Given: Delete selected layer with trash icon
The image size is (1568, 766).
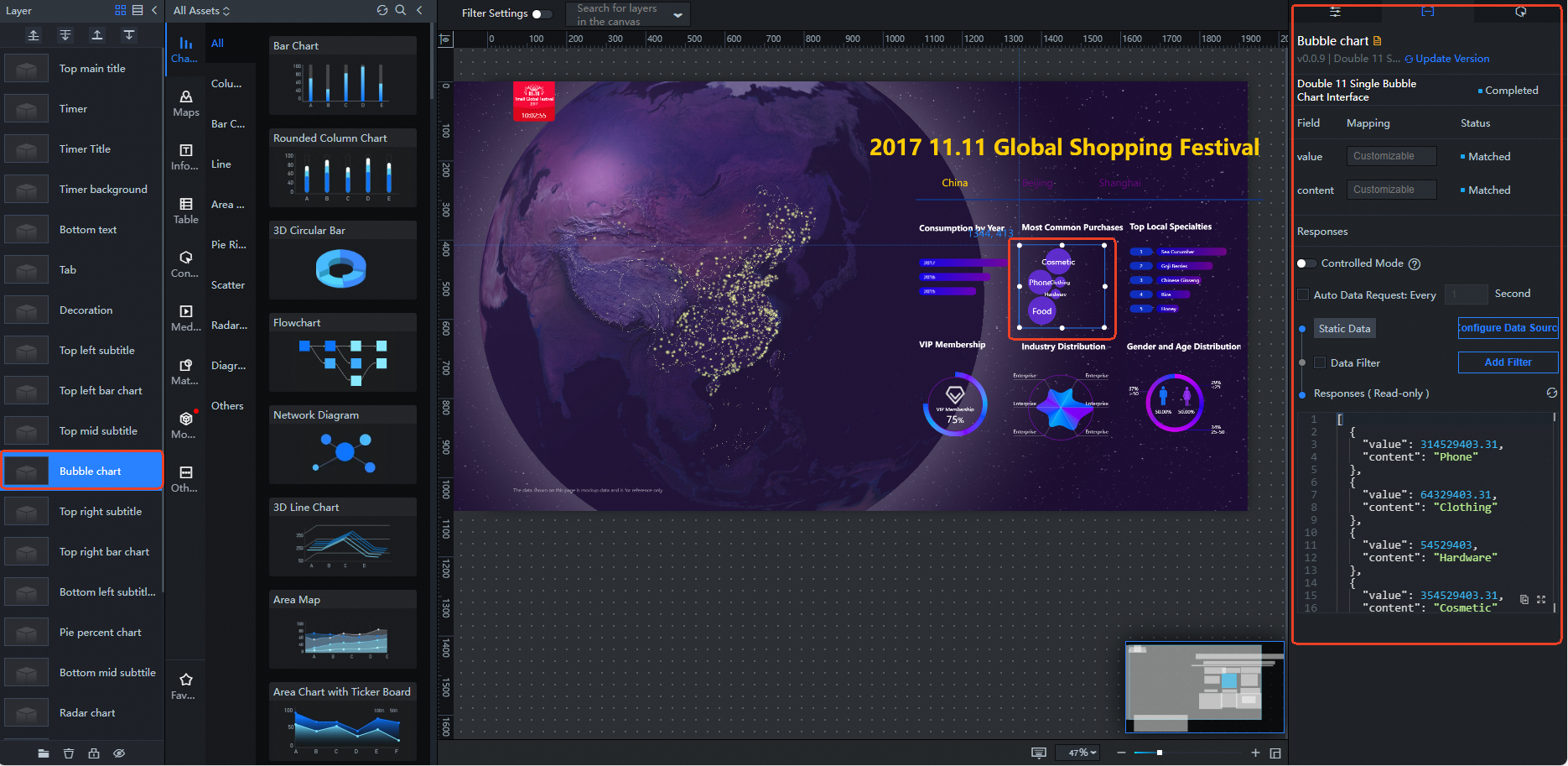Looking at the screenshot, I should coord(69,753).
